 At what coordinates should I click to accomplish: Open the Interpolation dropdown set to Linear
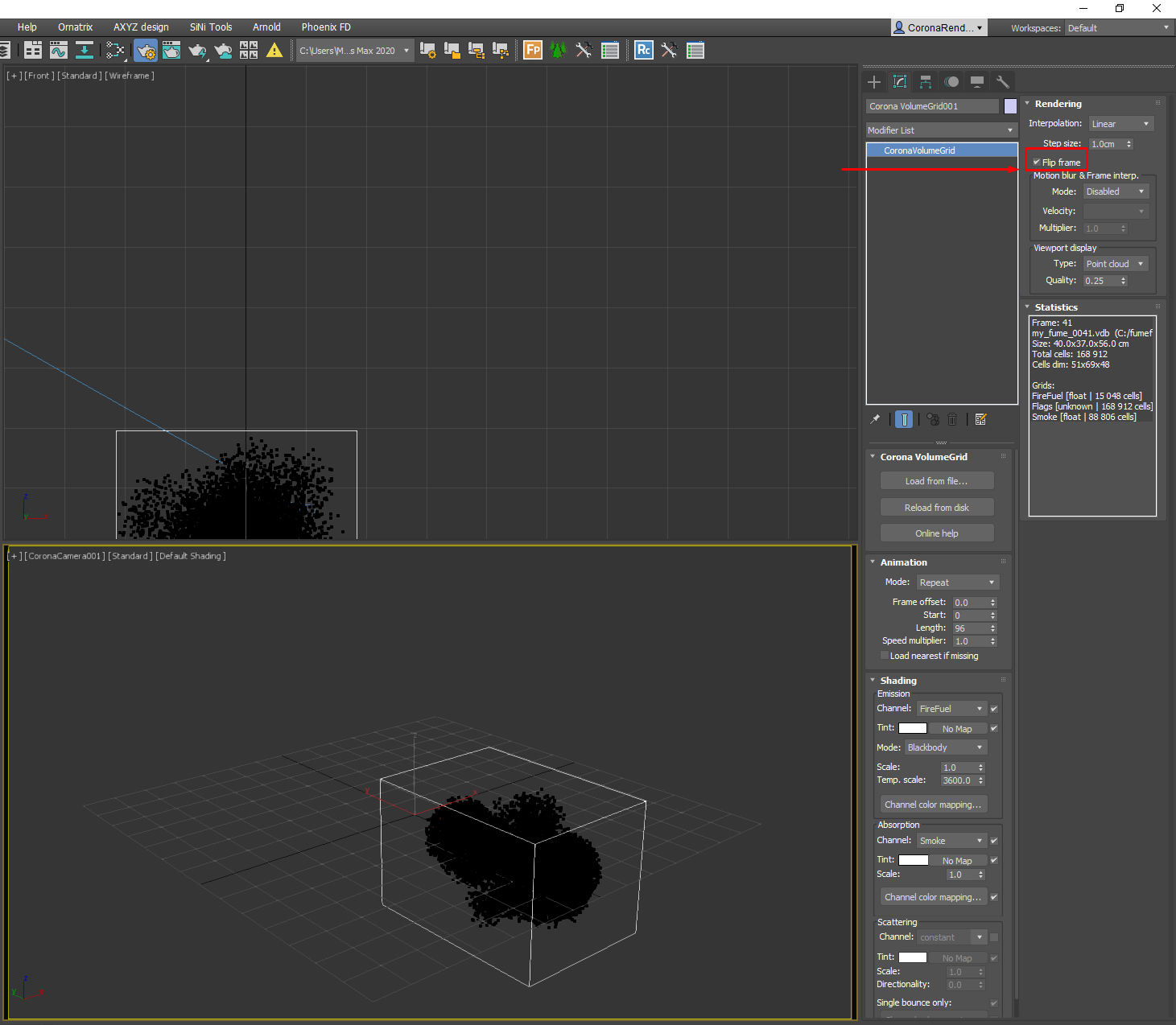[x=1122, y=124]
